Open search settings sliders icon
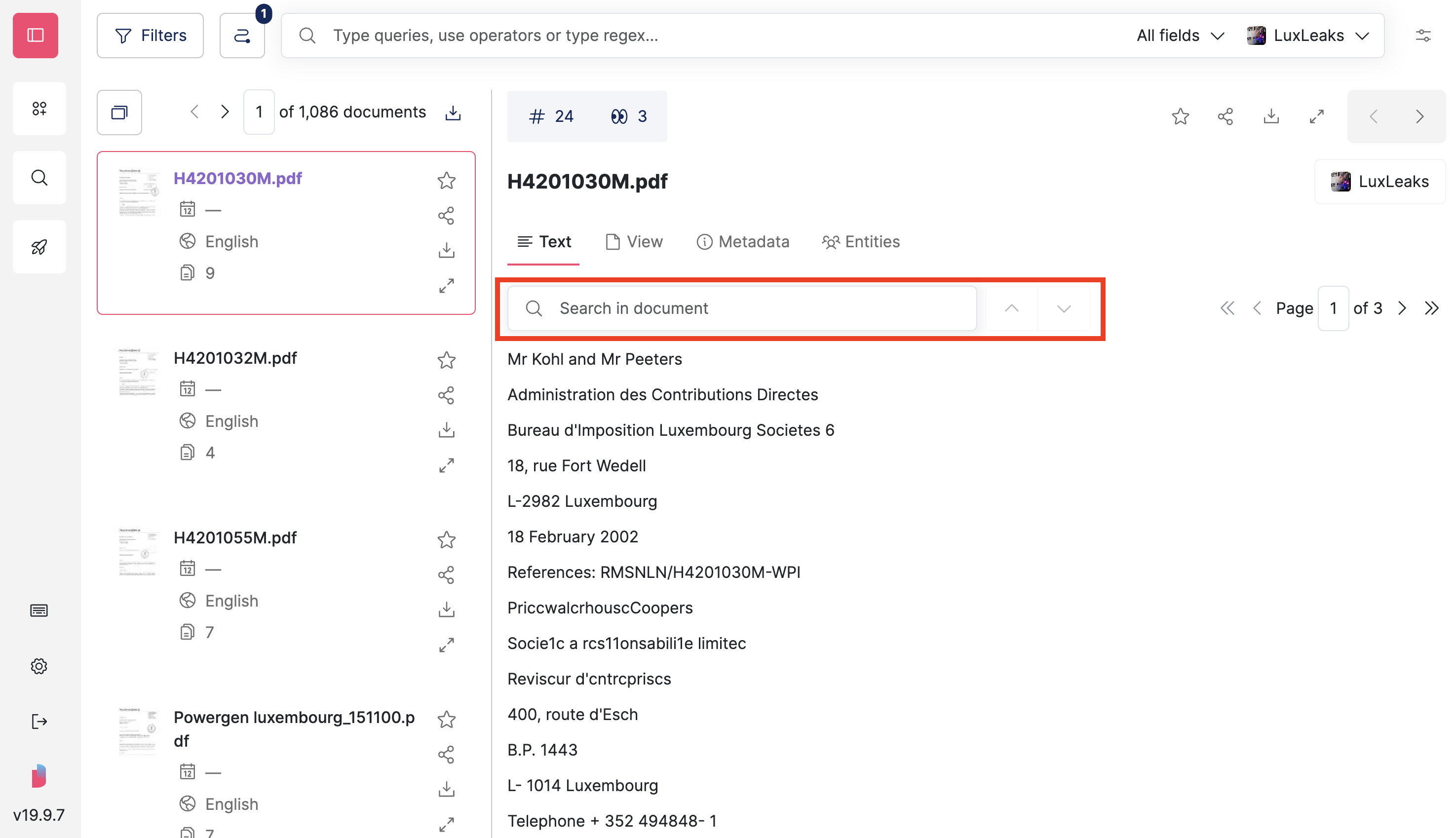 click(1422, 35)
